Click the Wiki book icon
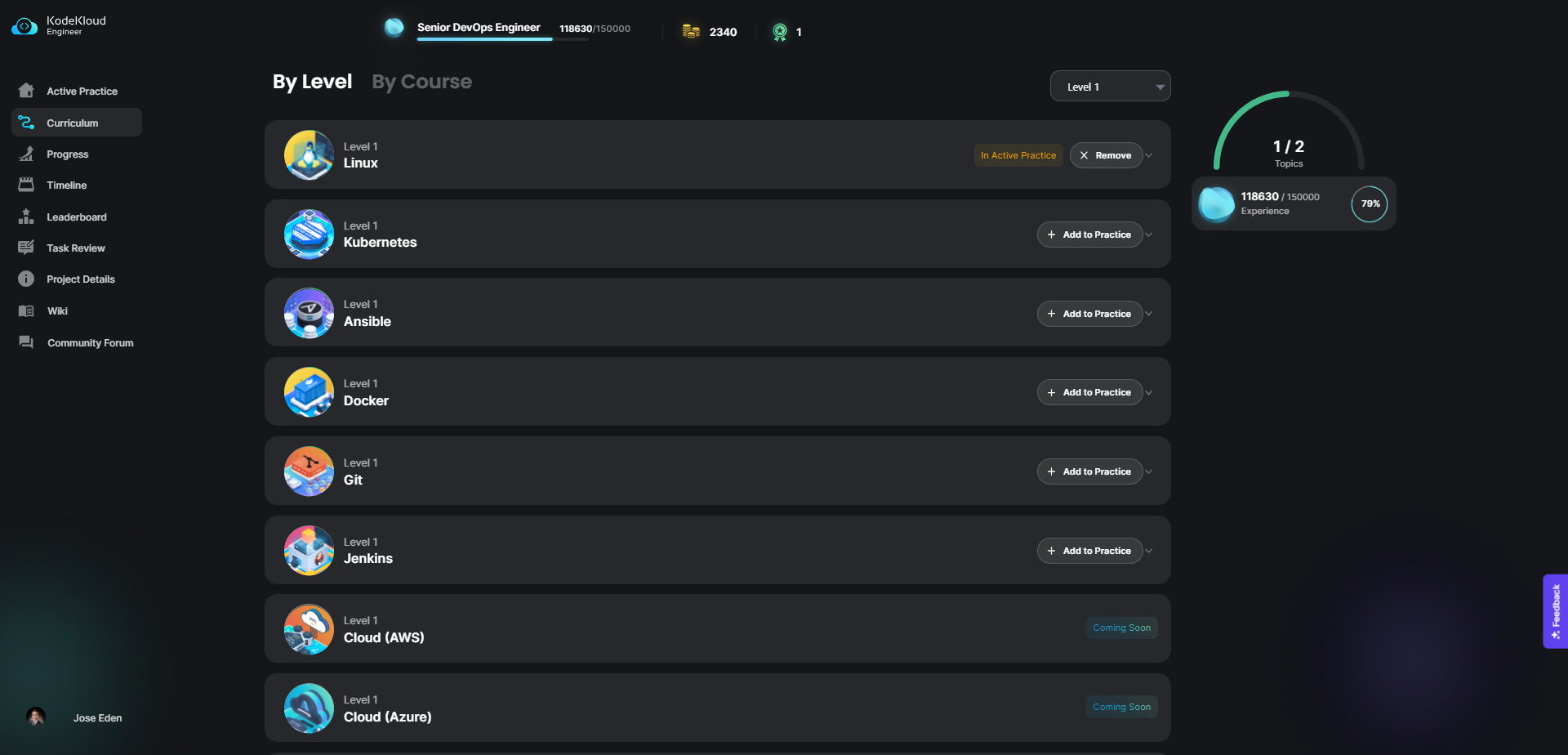Screen dimensions: 1568x755 click(26, 310)
